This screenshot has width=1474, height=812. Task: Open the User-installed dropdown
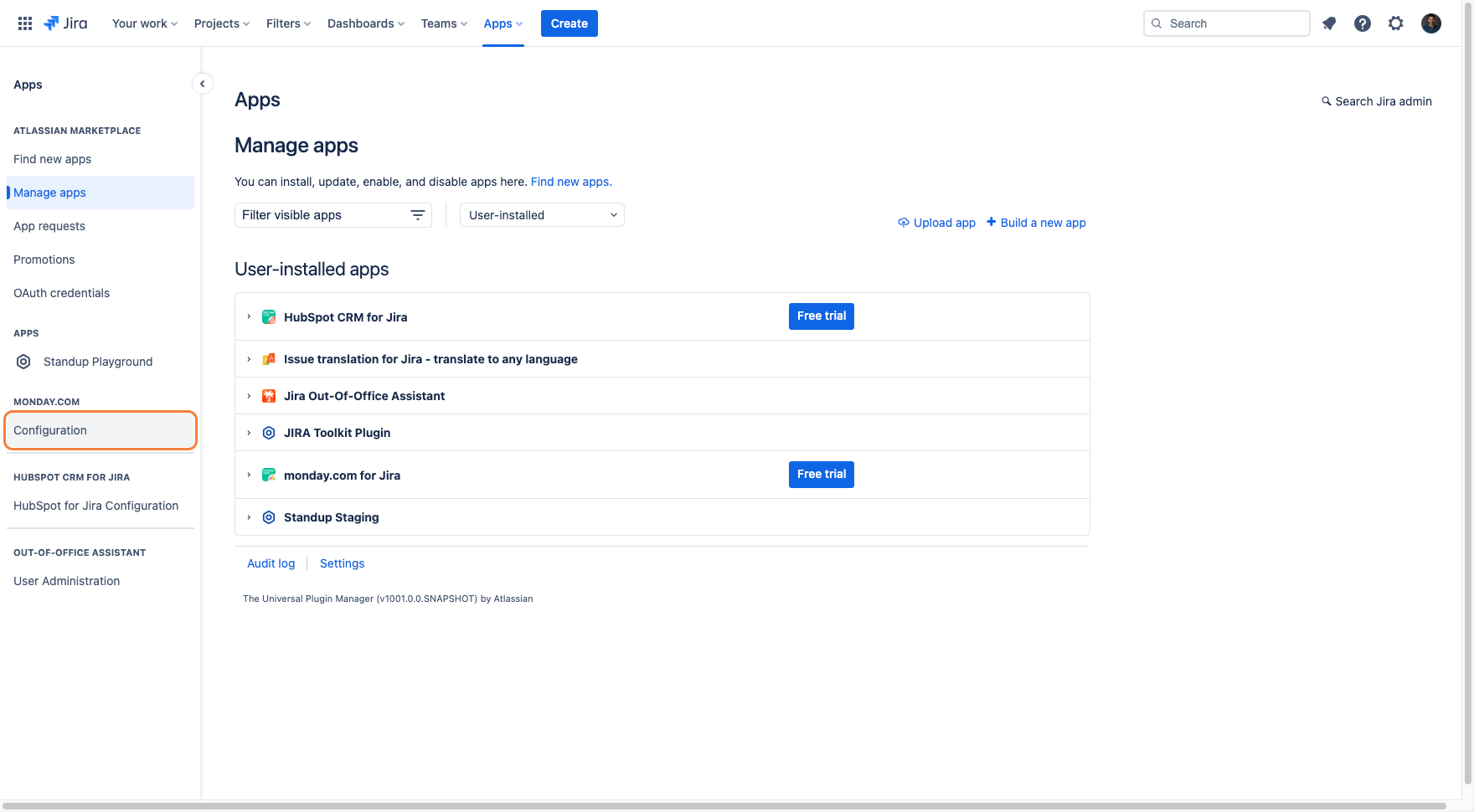point(542,215)
